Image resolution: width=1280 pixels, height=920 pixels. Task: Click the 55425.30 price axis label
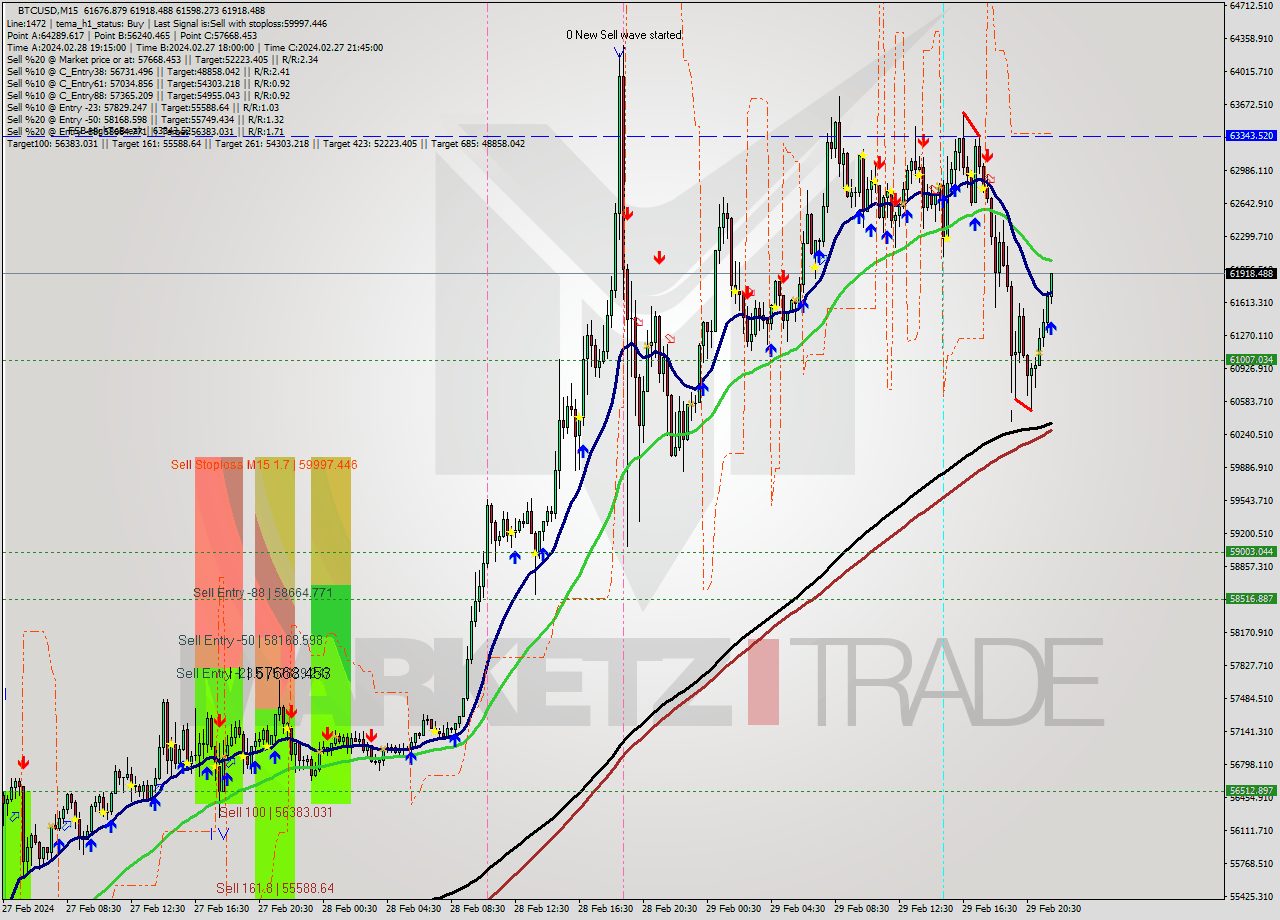[1250, 896]
